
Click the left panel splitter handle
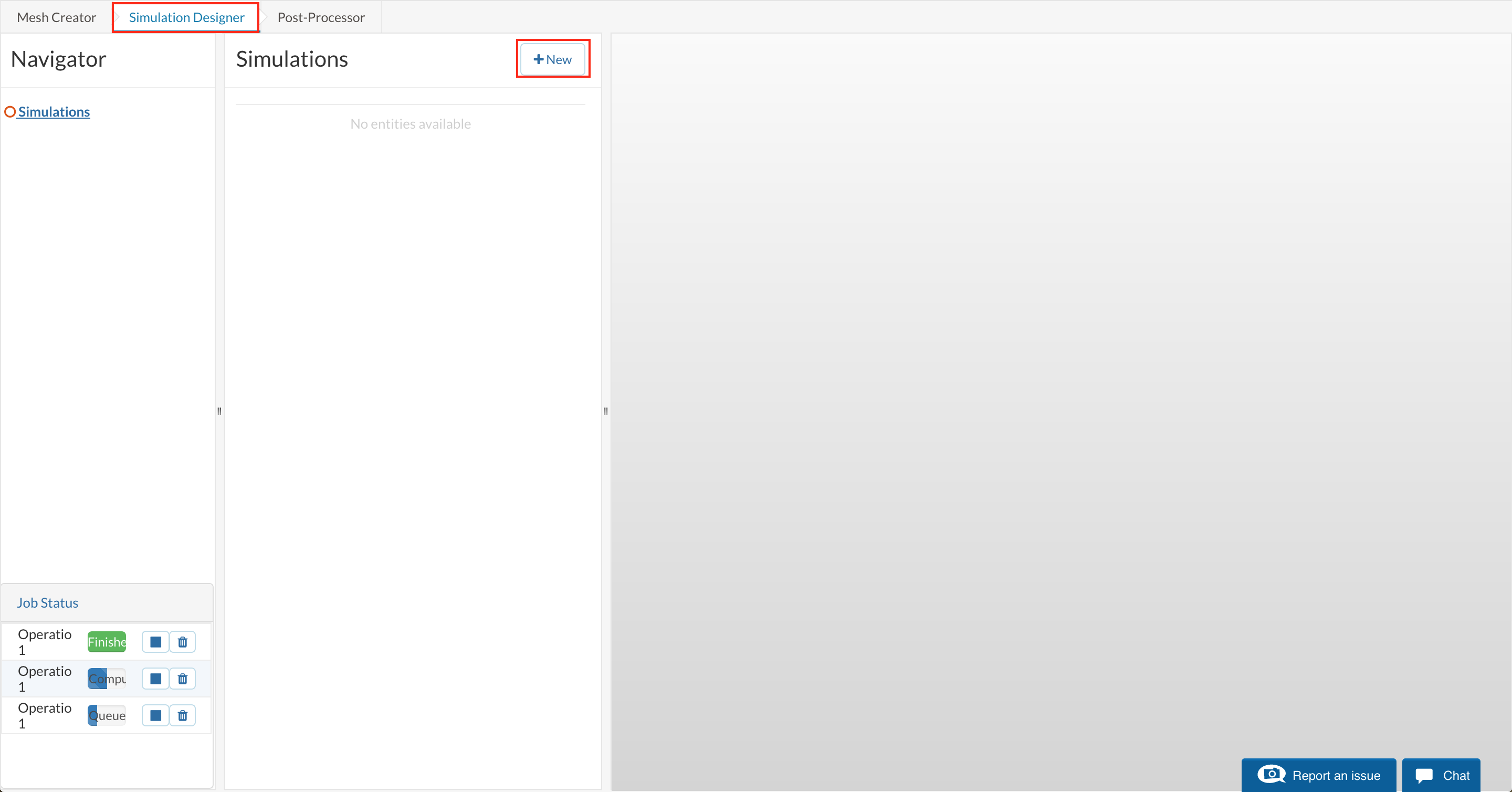219,411
